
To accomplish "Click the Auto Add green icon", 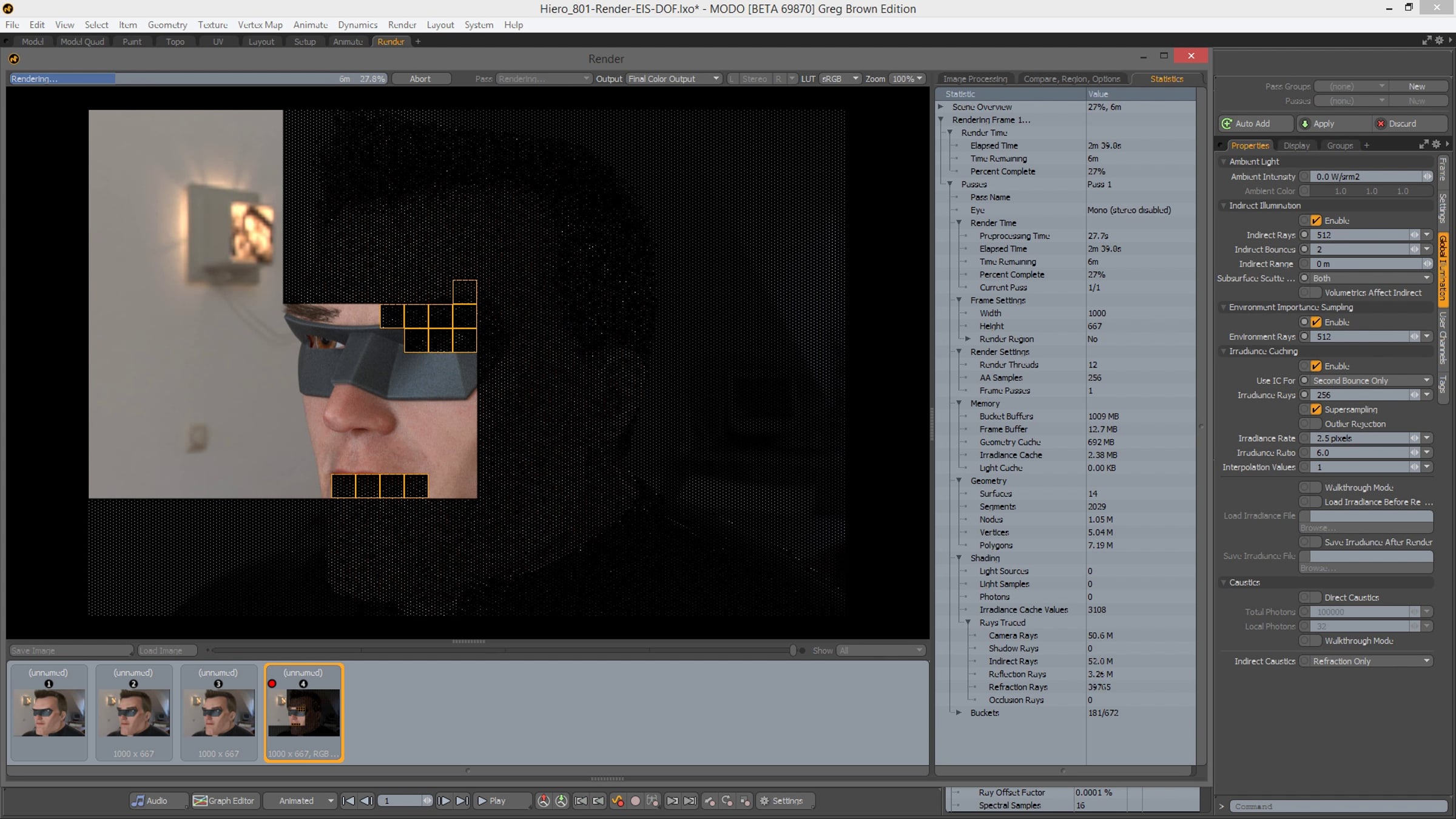I will click(x=1227, y=124).
